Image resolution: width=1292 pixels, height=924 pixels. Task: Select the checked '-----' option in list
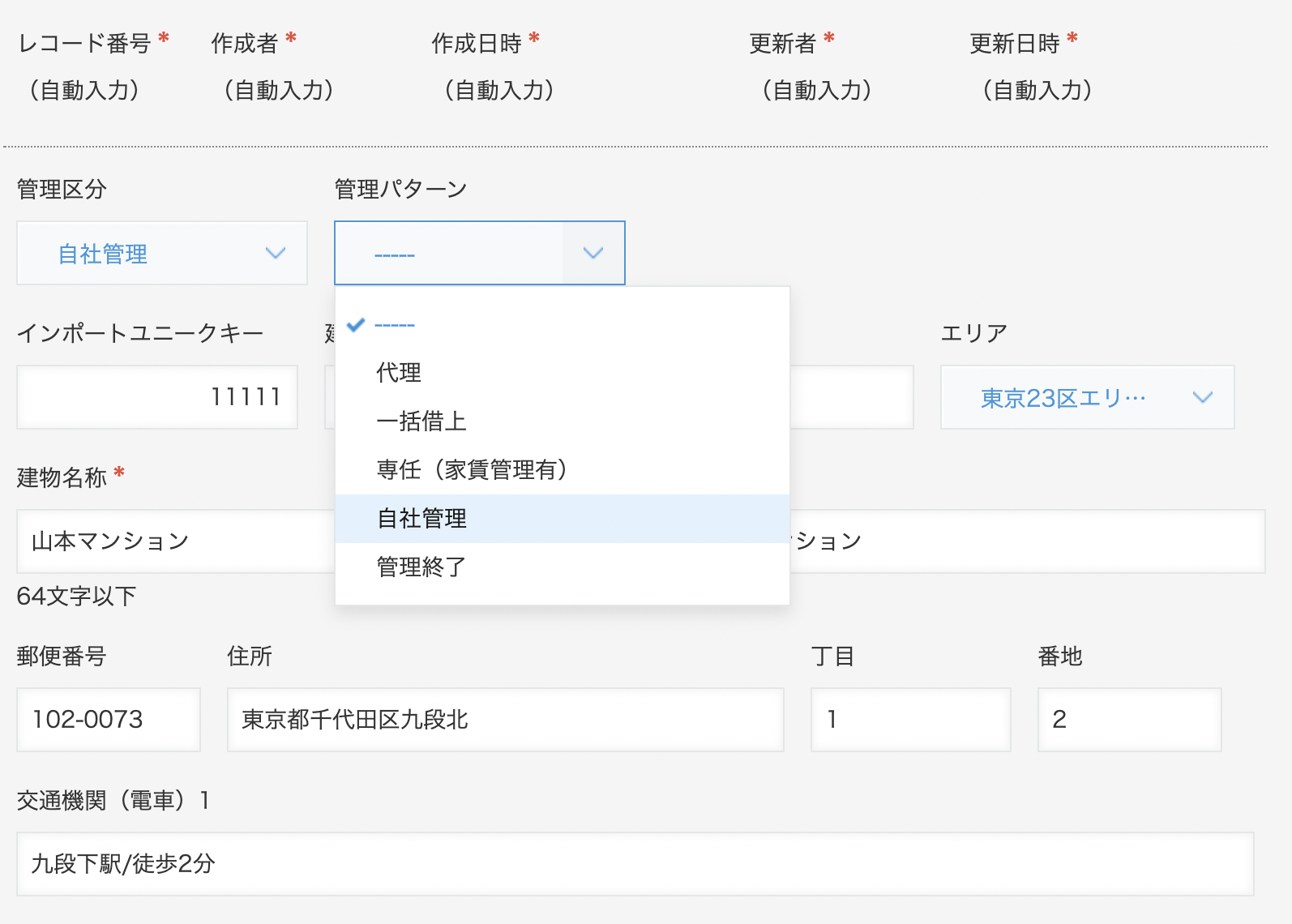click(396, 325)
